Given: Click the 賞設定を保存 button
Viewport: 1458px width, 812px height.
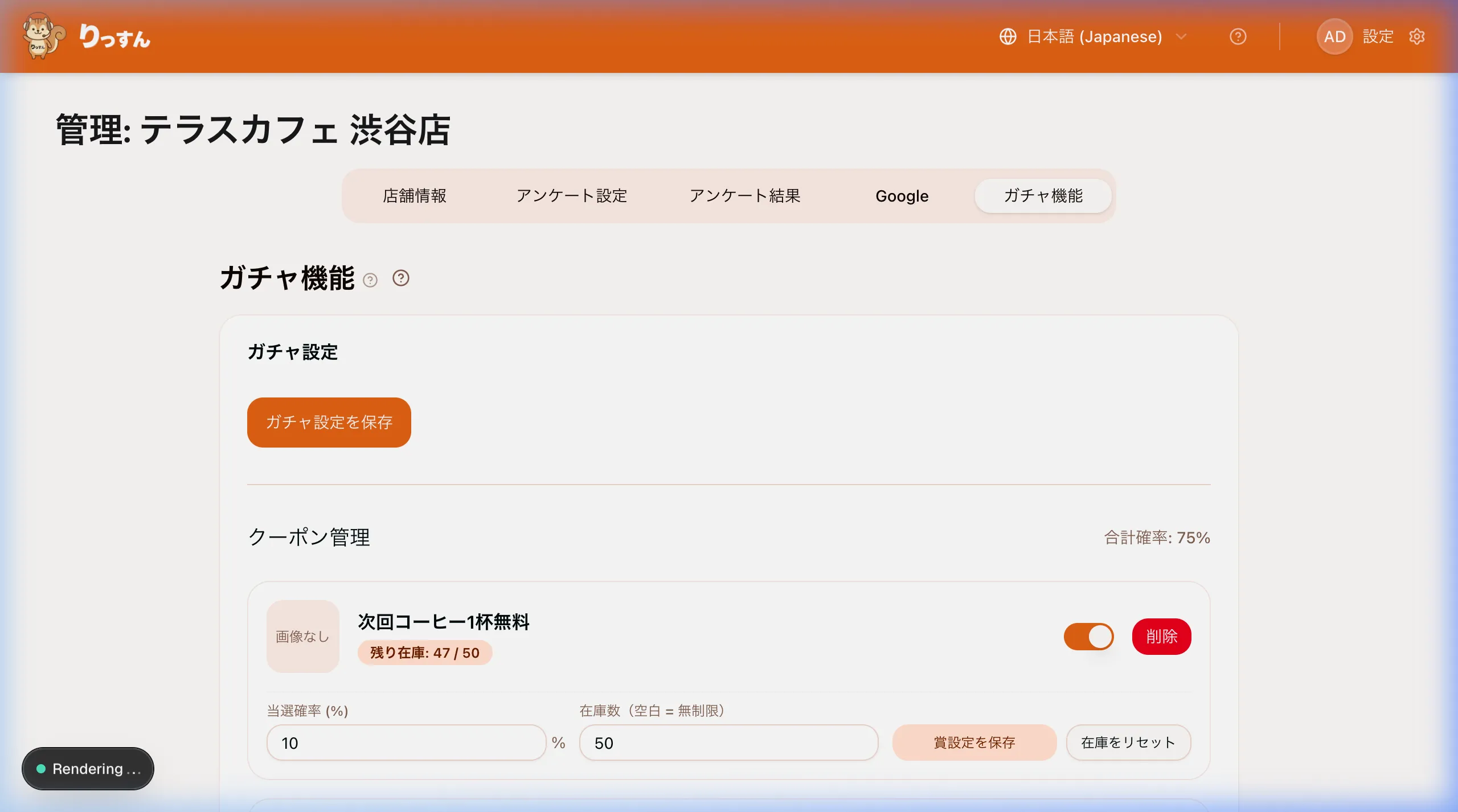Looking at the screenshot, I should coord(974,743).
